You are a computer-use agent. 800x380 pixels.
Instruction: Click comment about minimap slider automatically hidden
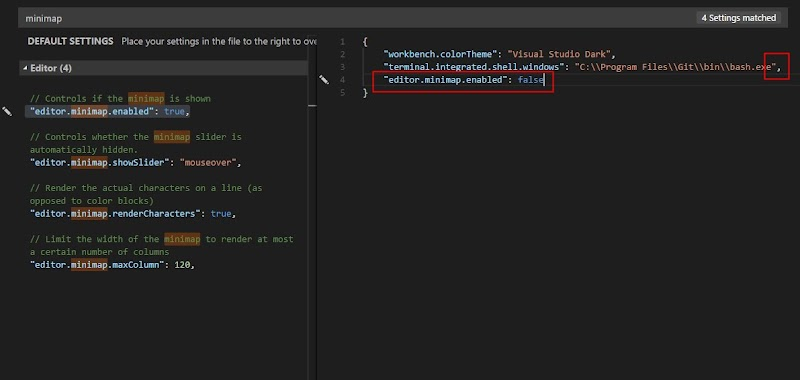click(136, 143)
